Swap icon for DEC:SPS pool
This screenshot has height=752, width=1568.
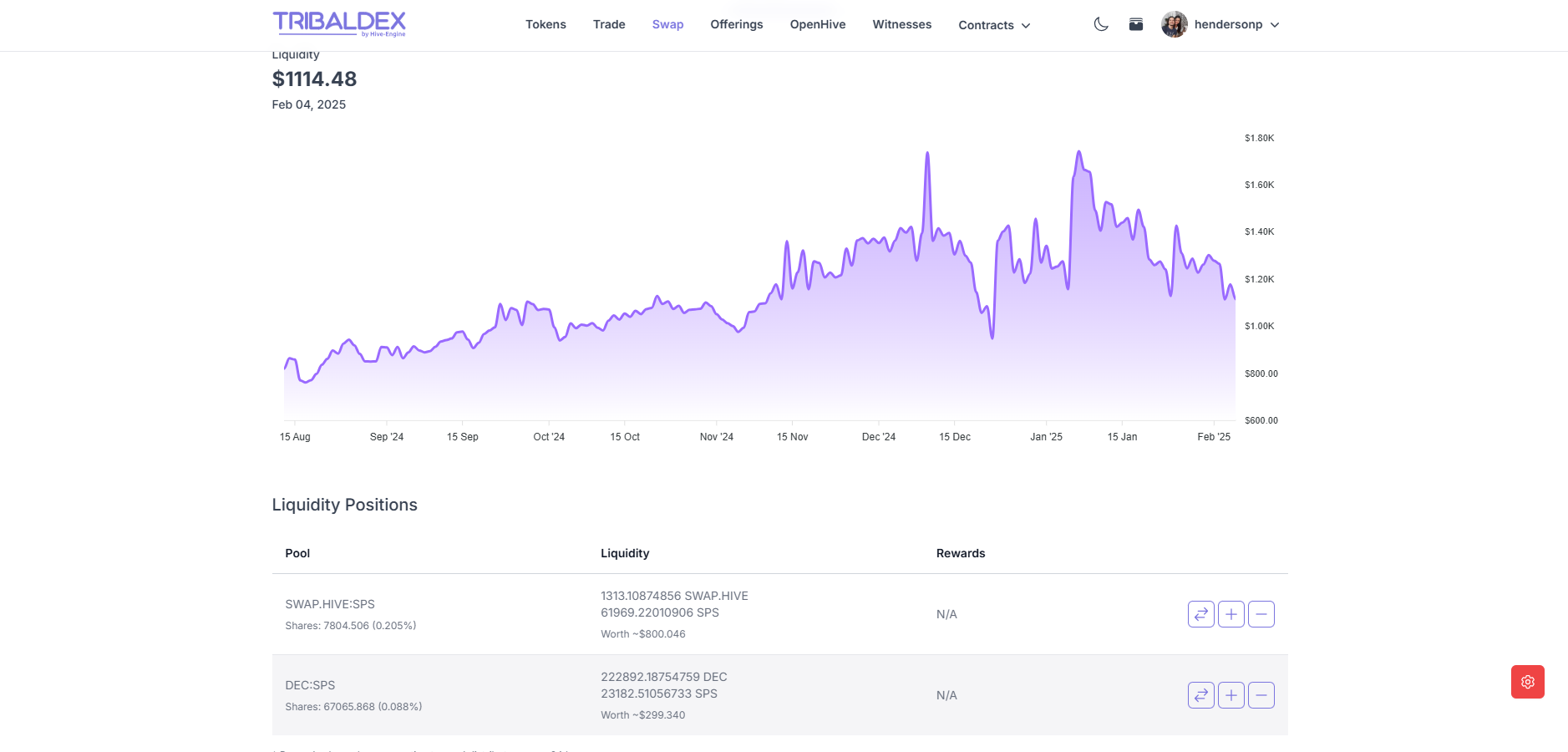coord(1201,695)
